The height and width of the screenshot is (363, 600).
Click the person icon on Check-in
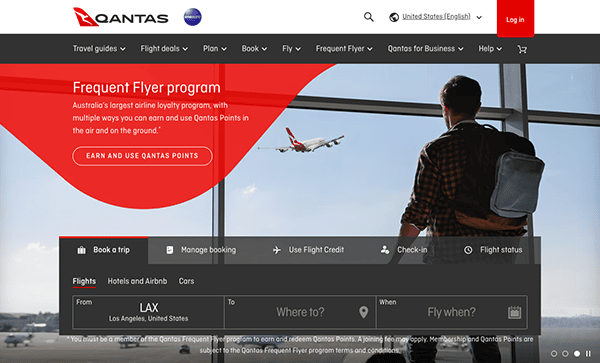pyautogui.click(x=385, y=250)
